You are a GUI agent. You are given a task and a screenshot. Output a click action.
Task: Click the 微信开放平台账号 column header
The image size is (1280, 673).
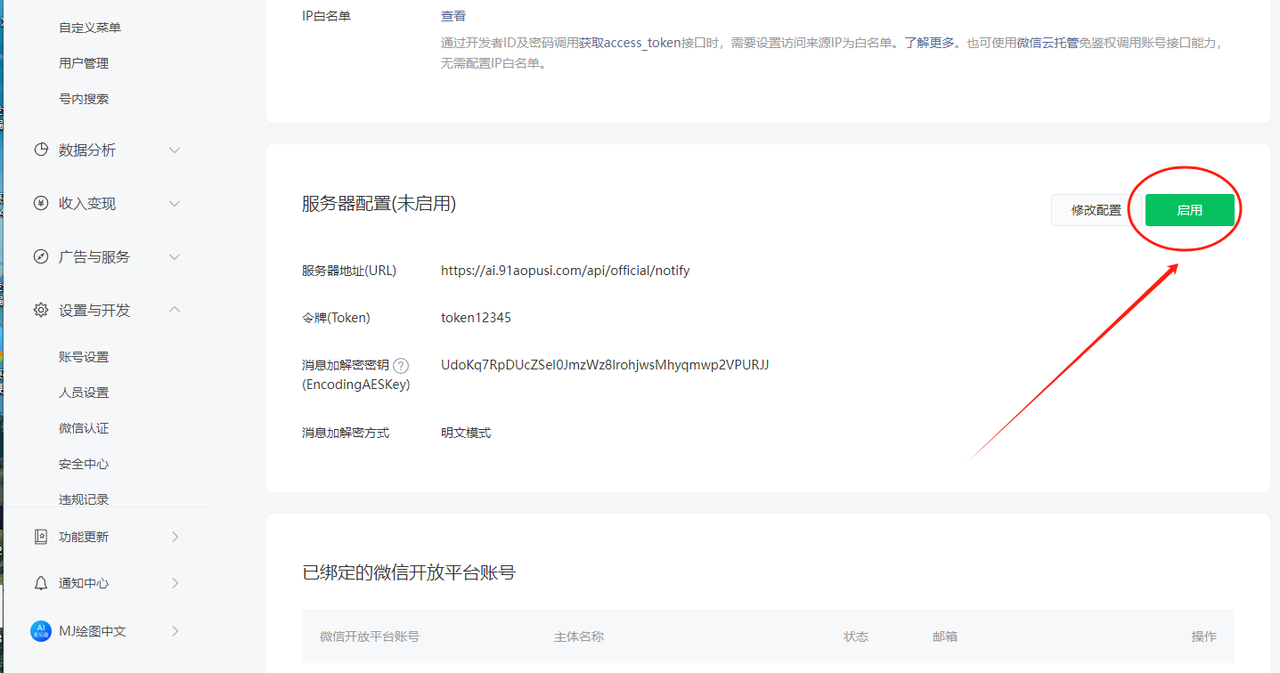370,636
